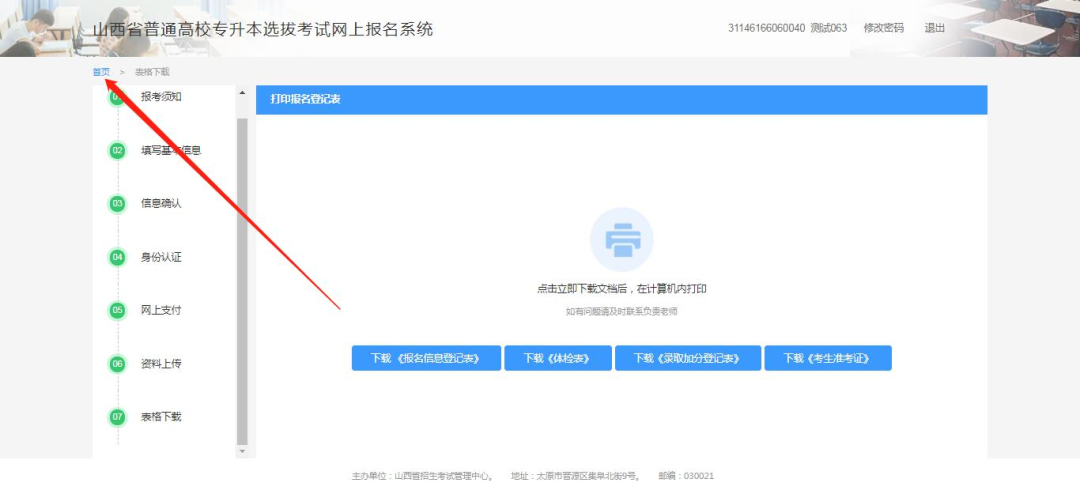1080x494 pixels.
Task: Select step 资料上传 in sidebar
Action: click(x=161, y=364)
